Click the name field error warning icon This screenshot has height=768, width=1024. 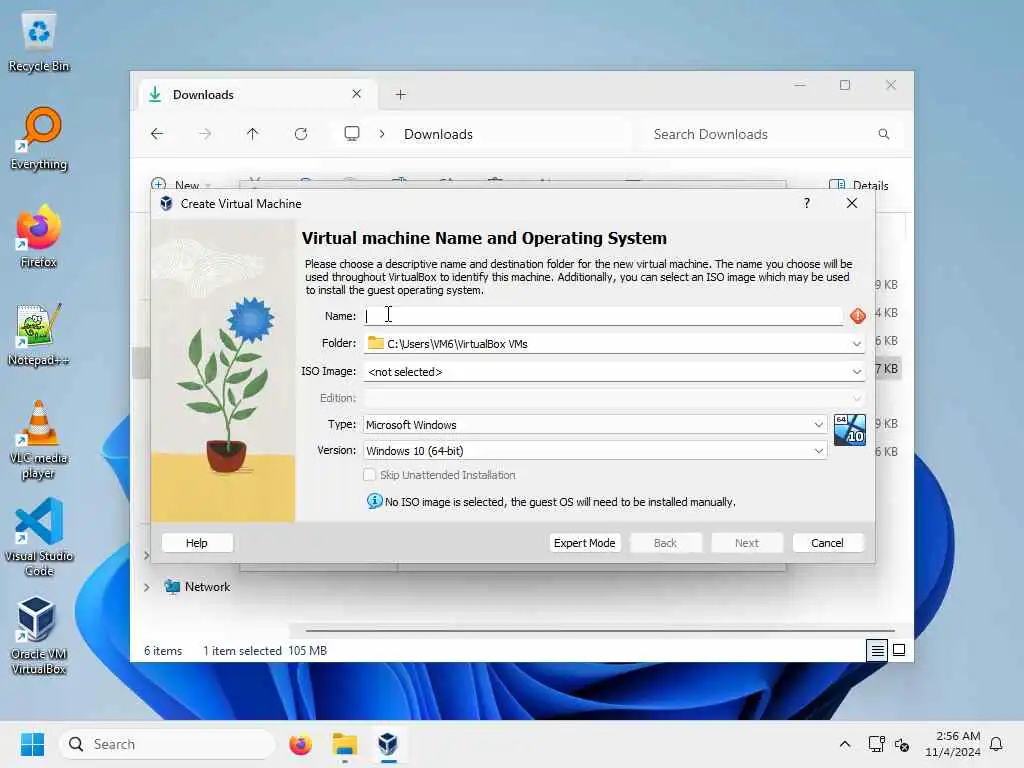[x=857, y=316]
